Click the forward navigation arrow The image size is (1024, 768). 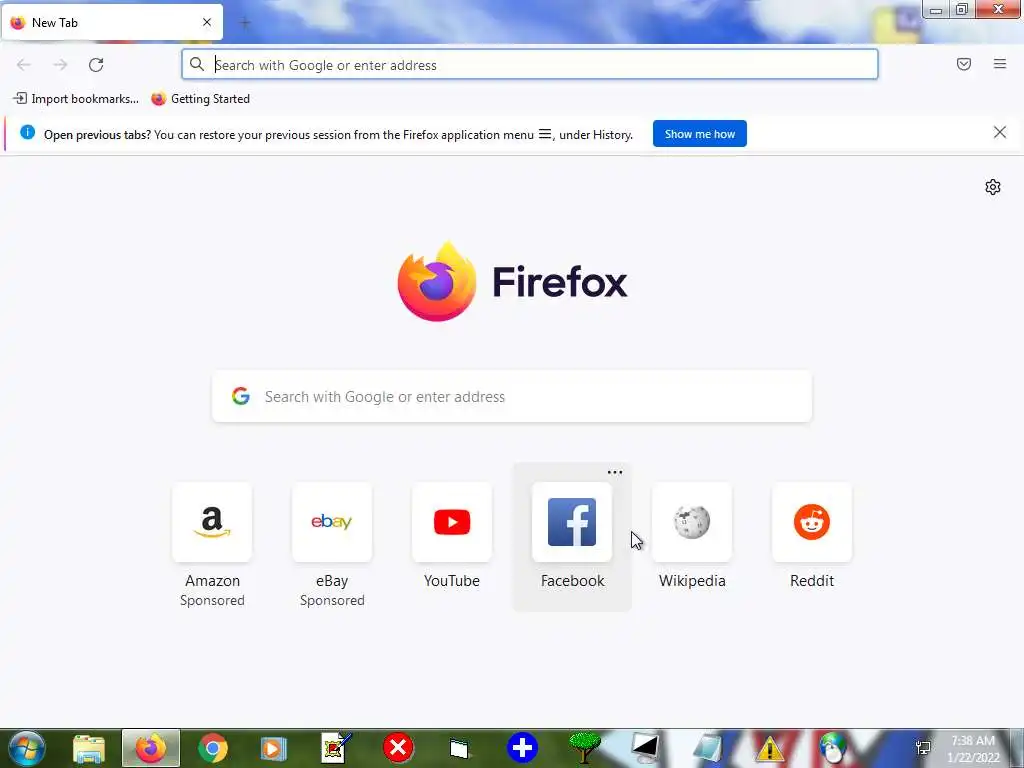60,65
